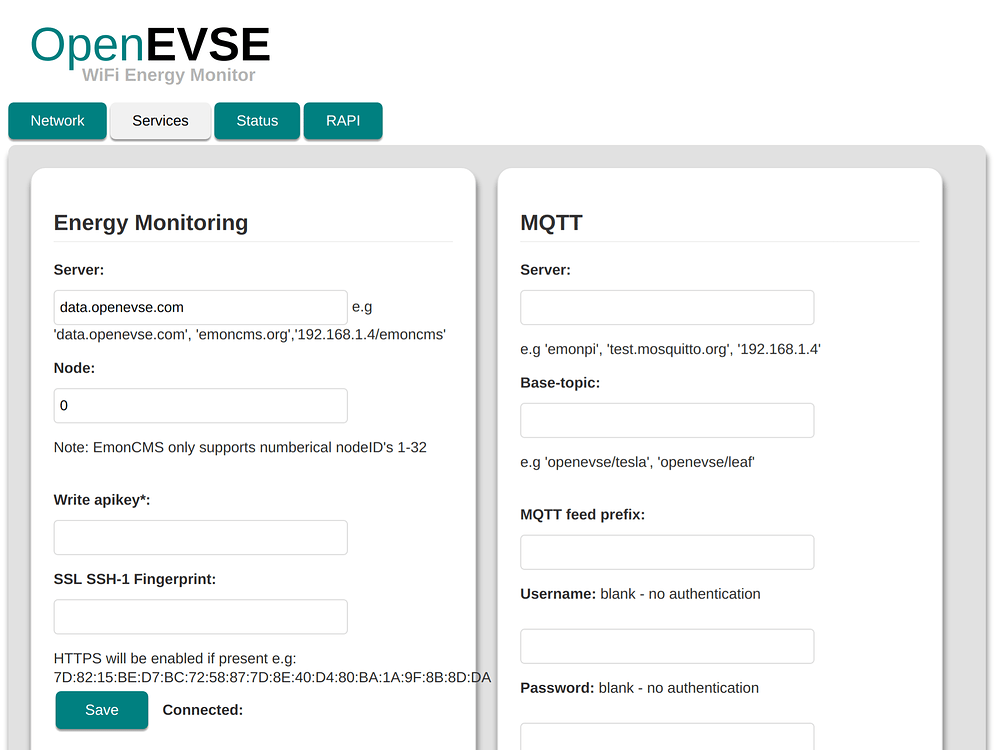The width and height of the screenshot is (1006, 750).
Task: Open the RAPI tab
Action: 343,120
